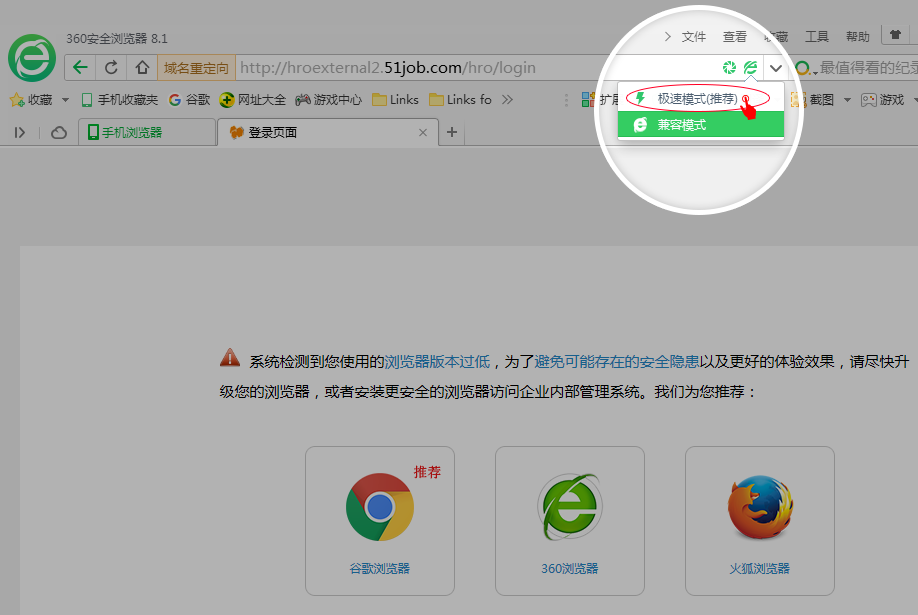Select 极速模式(推荐) speed mode

(x=697, y=99)
